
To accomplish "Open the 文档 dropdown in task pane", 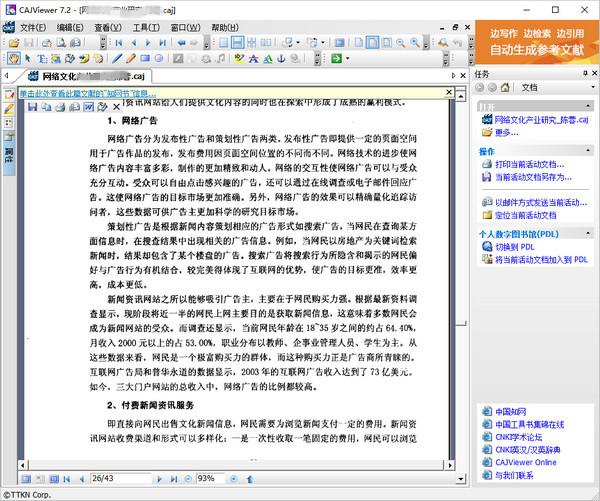I will [x=593, y=87].
